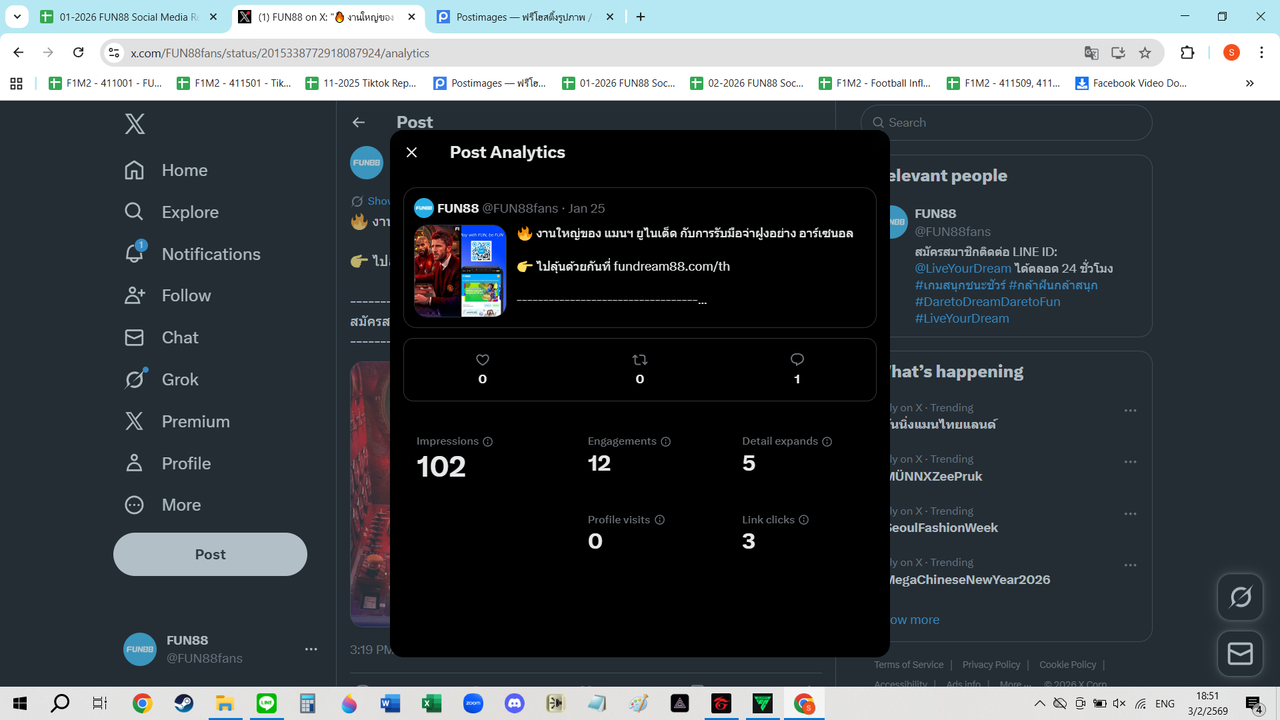This screenshot has height=720, width=1280.
Task: Open the floating messages envelope button
Action: (1240, 653)
